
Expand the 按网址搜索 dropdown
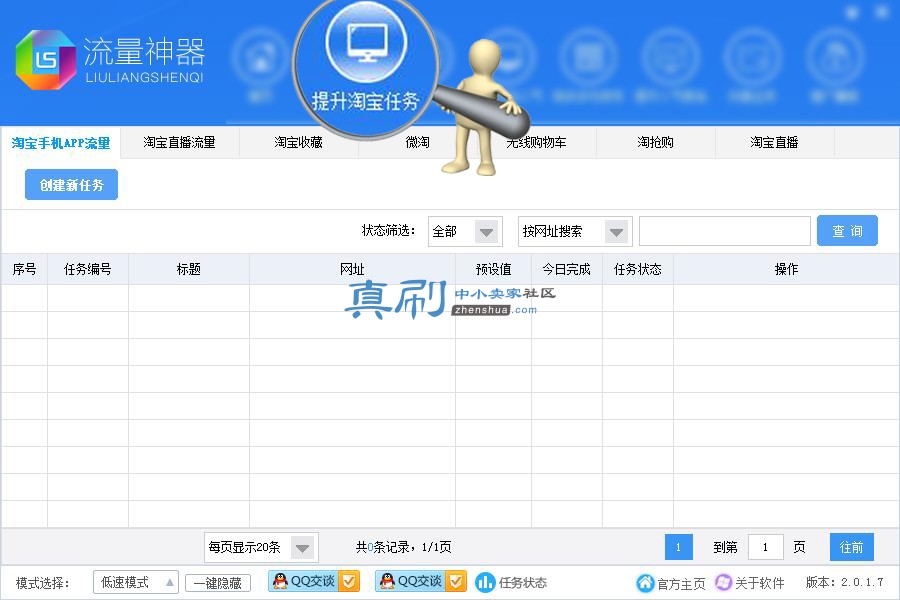tap(575, 231)
